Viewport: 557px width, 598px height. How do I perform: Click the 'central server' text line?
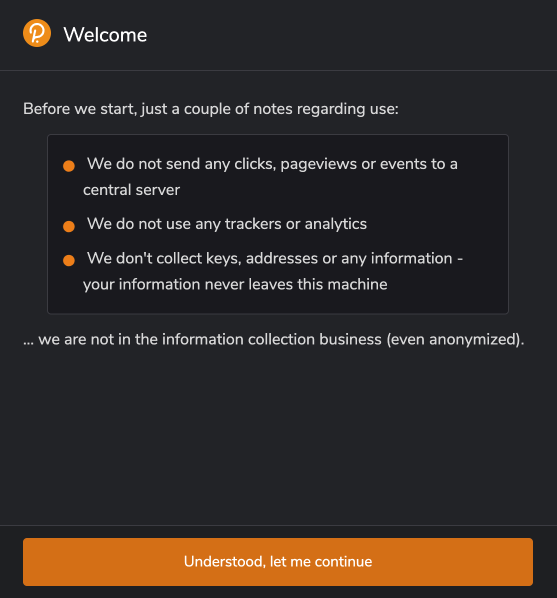click(x=131, y=190)
